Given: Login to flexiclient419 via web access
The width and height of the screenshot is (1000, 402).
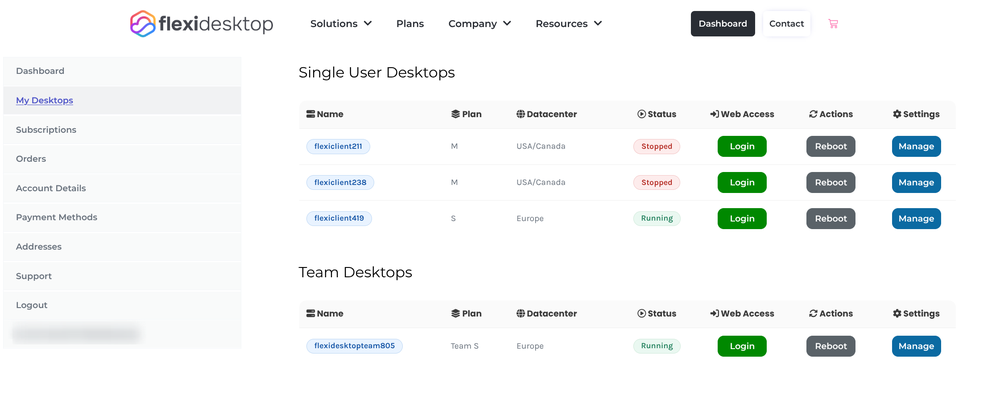Looking at the screenshot, I should pos(742,218).
